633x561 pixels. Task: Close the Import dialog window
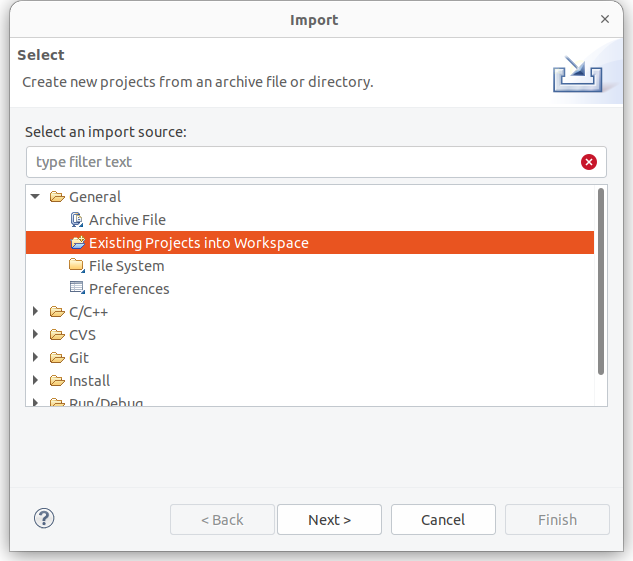tap(605, 19)
